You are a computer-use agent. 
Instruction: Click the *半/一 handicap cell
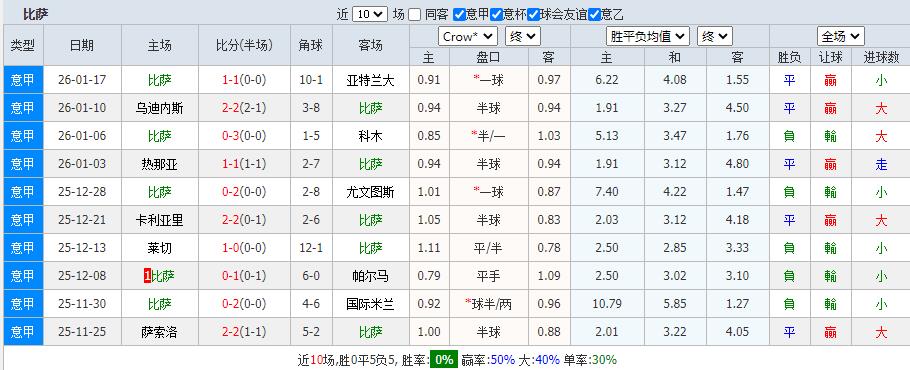click(x=489, y=136)
